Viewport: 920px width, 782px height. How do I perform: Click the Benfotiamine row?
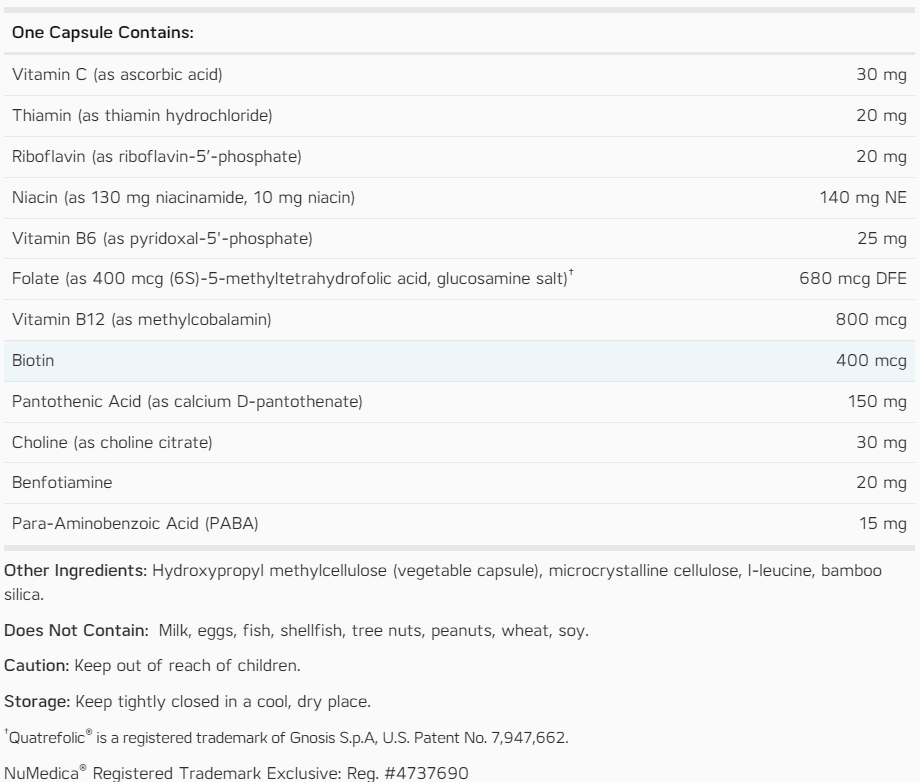tap(459, 483)
